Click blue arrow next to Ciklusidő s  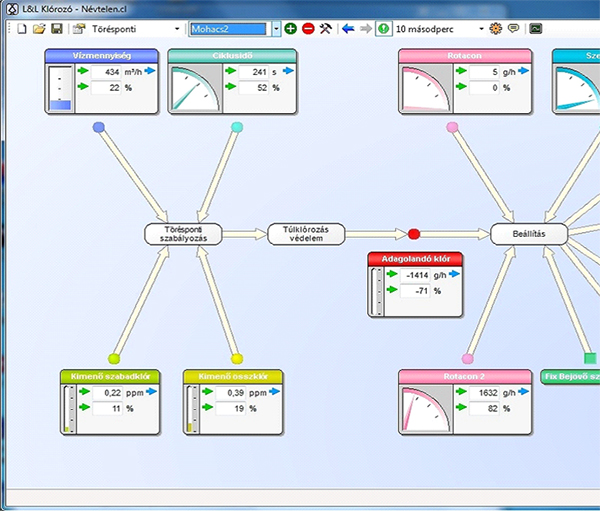tap(289, 71)
